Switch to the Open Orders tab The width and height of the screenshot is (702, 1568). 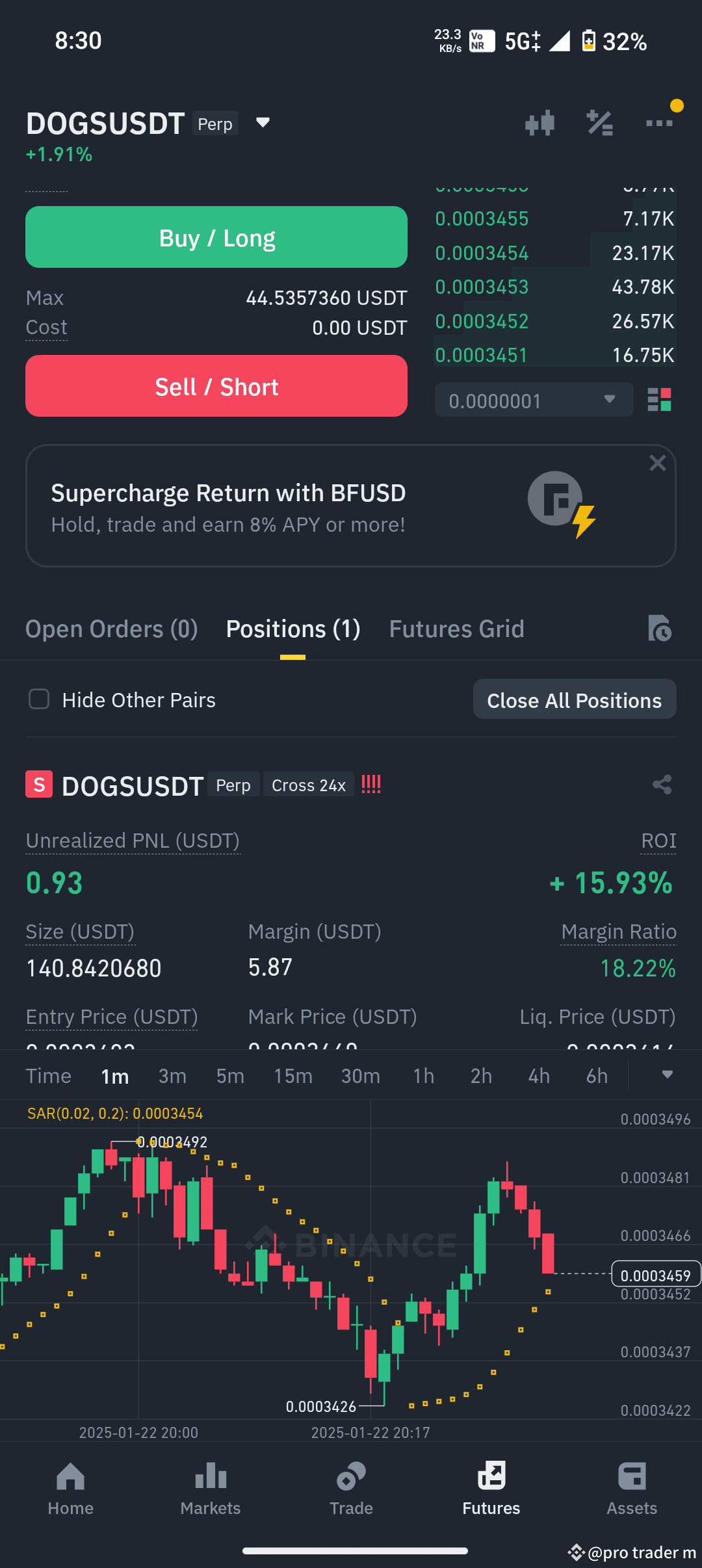111,628
